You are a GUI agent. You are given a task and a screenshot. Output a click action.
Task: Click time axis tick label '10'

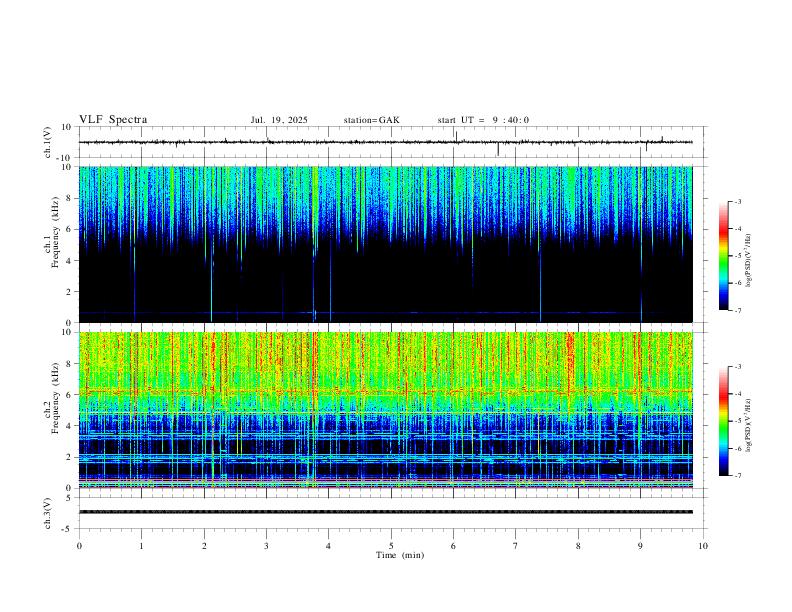pyautogui.click(x=703, y=546)
